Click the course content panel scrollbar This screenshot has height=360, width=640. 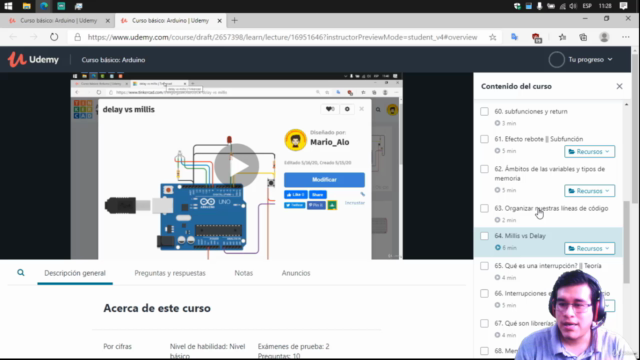(x=627, y=241)
